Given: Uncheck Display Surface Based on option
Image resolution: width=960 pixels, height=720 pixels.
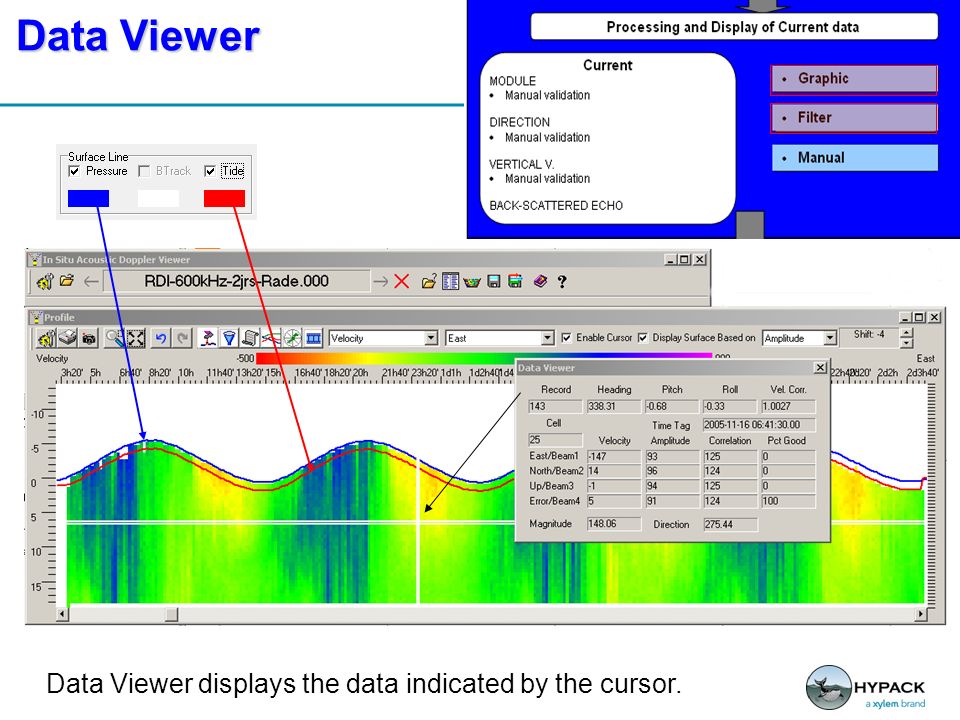Looking at the screenshot, I should point(643,337).
